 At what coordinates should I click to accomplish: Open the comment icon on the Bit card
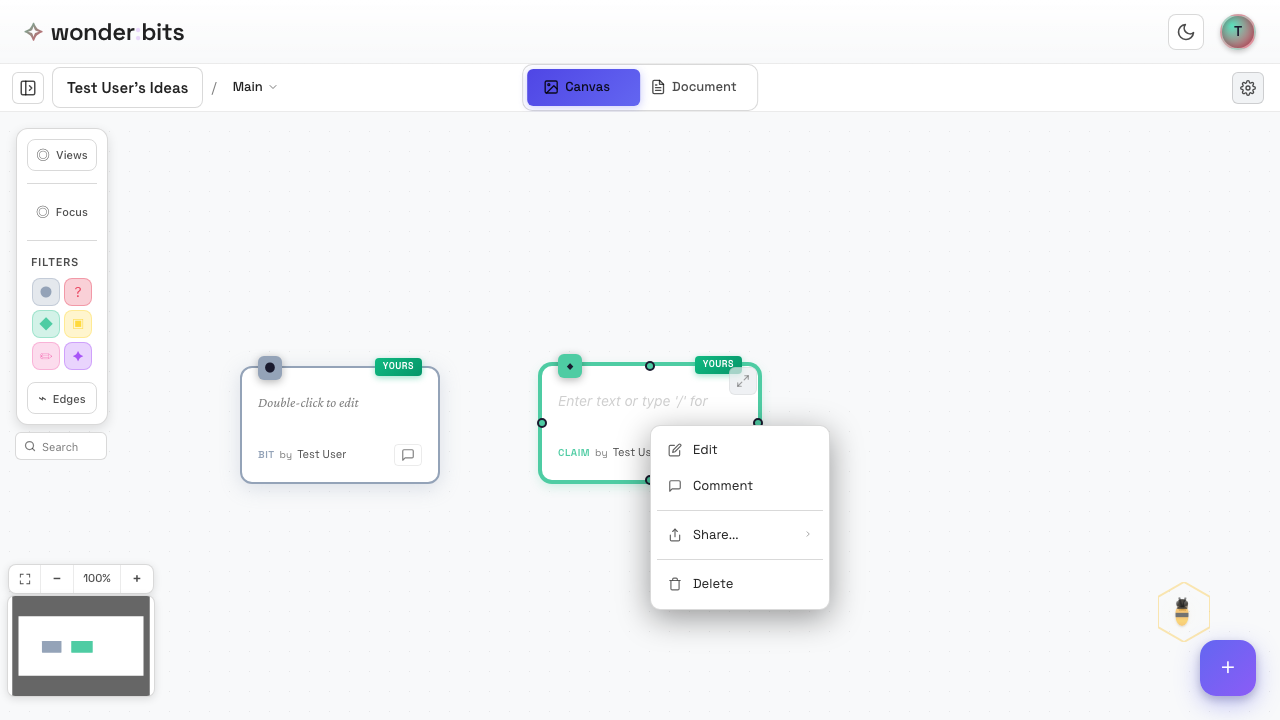click(407, 455)
